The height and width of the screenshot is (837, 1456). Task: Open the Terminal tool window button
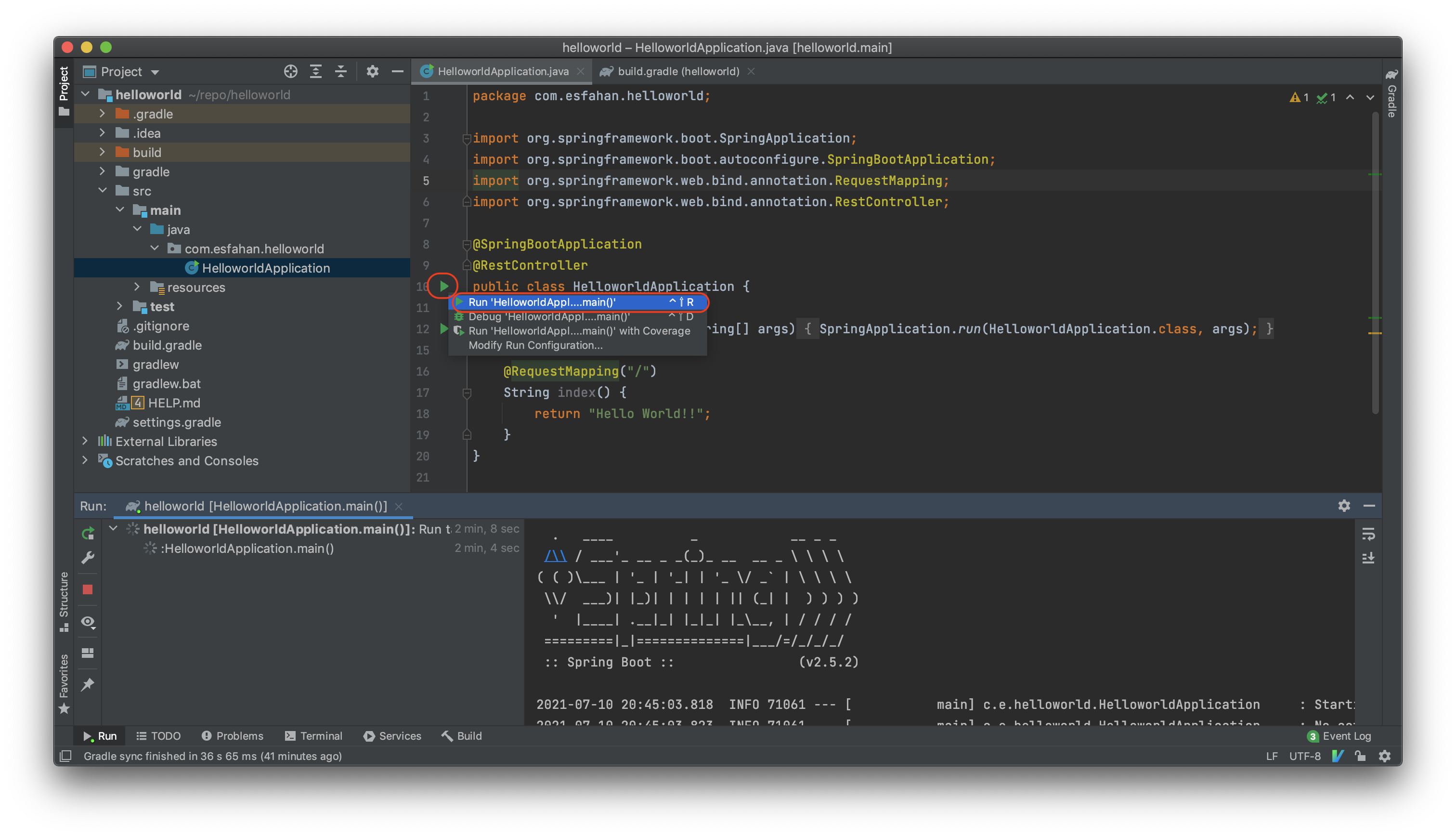(313, 736)
